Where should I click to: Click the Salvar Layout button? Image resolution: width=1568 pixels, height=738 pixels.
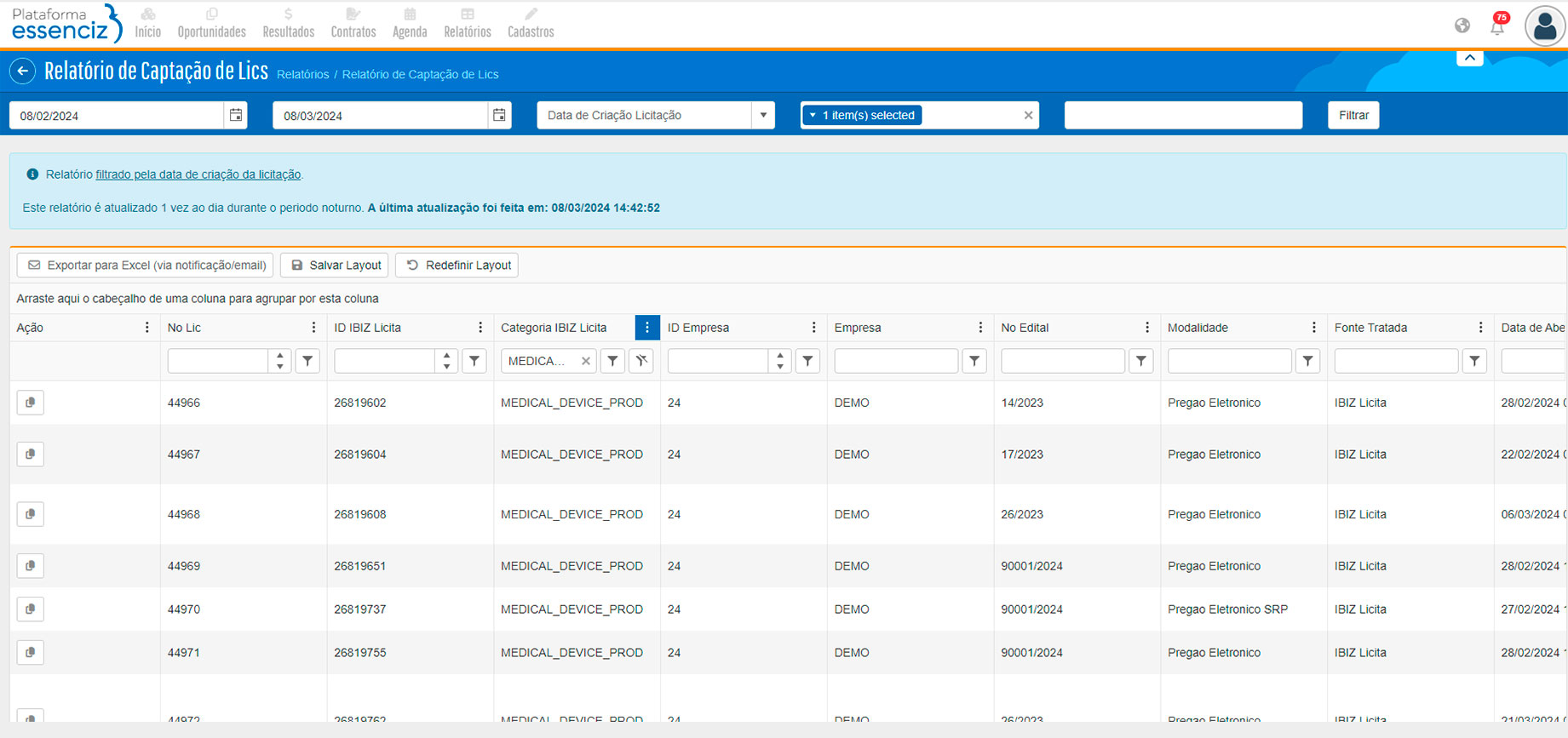pos(335,265)
